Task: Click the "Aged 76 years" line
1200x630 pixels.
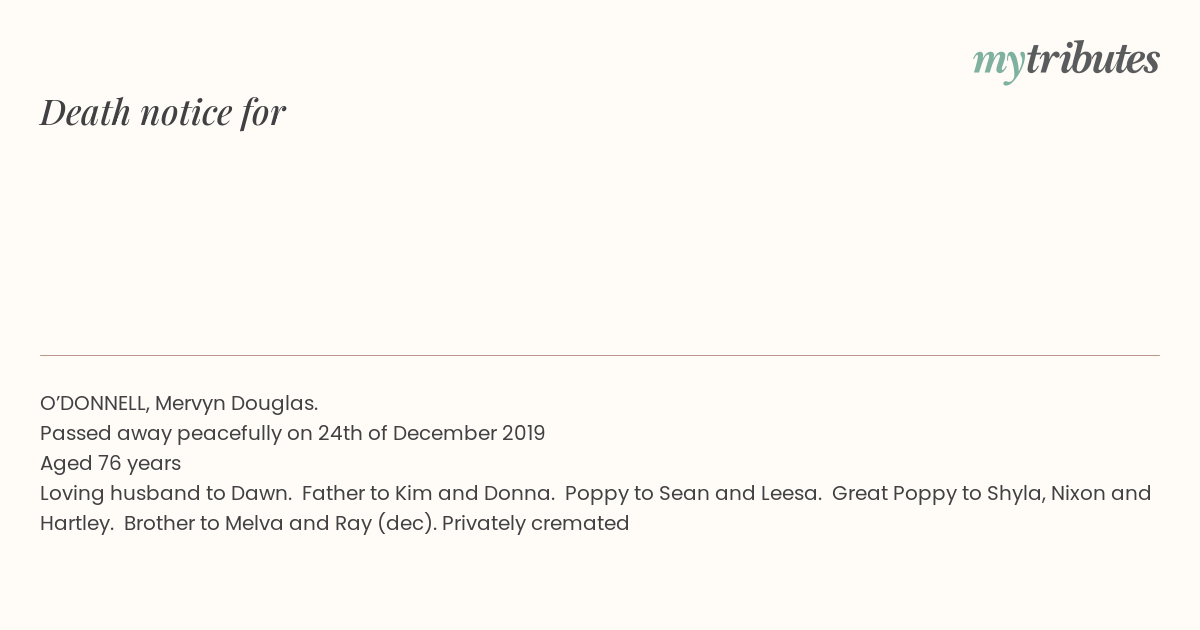Action: point(110,464)
